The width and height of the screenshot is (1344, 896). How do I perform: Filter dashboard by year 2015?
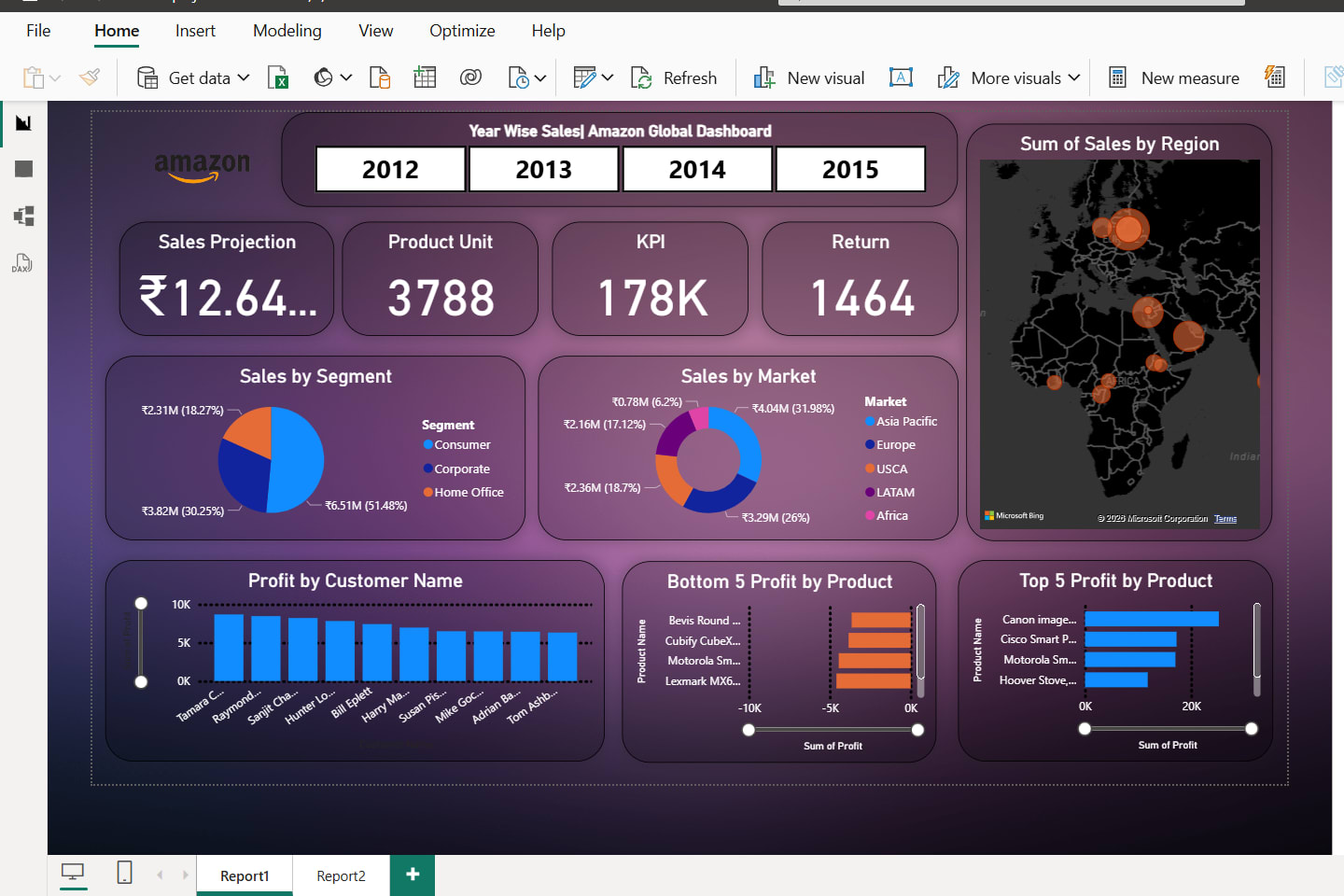(850, 169)
